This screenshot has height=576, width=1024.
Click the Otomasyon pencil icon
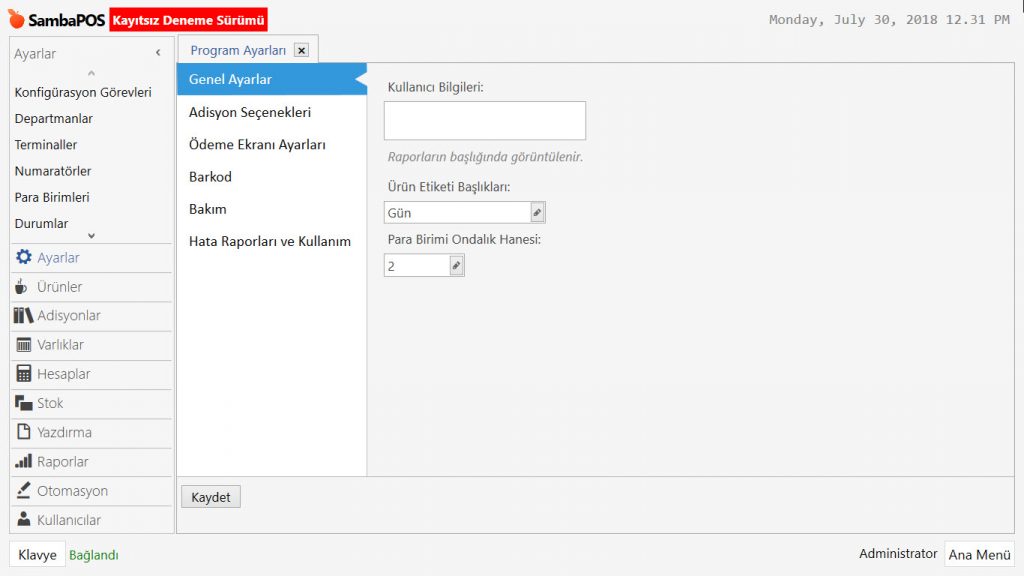pos(24,491)
